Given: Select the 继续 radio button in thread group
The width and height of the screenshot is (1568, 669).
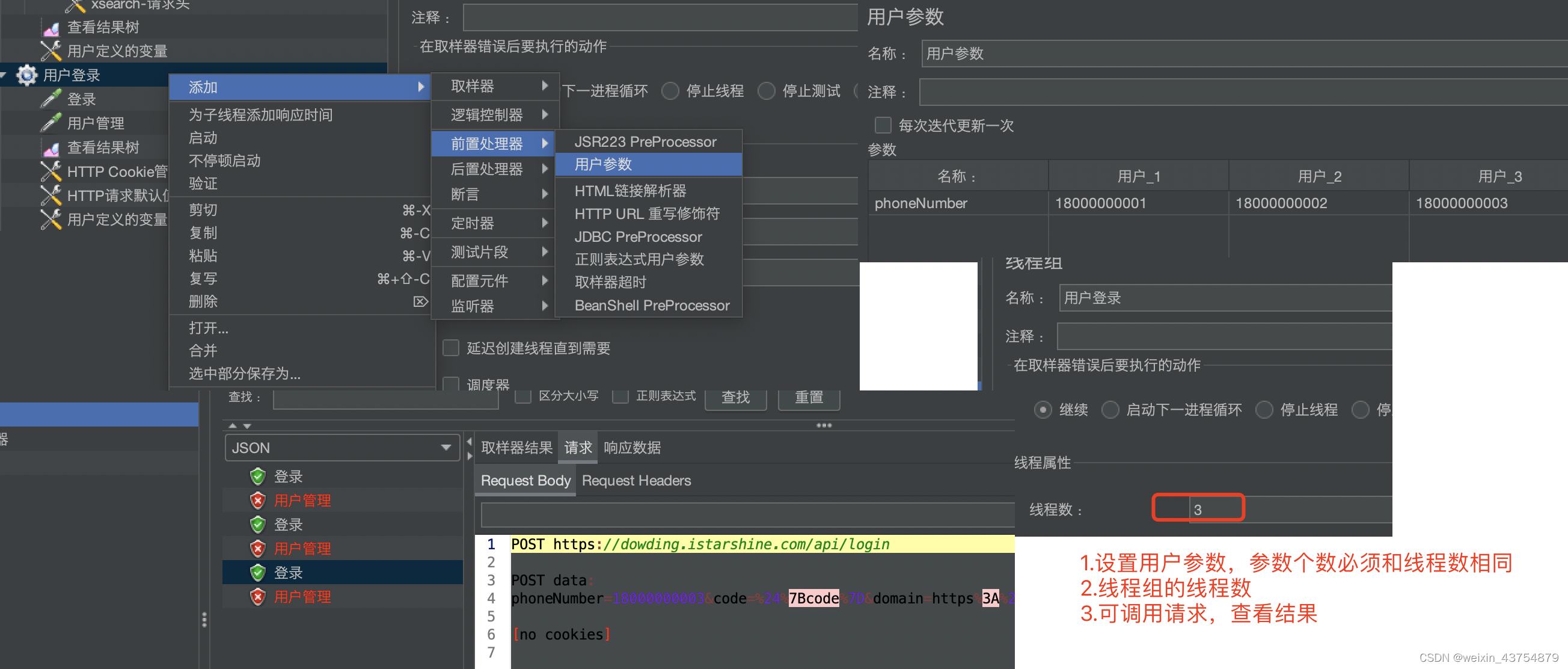Looking at the screenshot, I should tap(1043, 410).
